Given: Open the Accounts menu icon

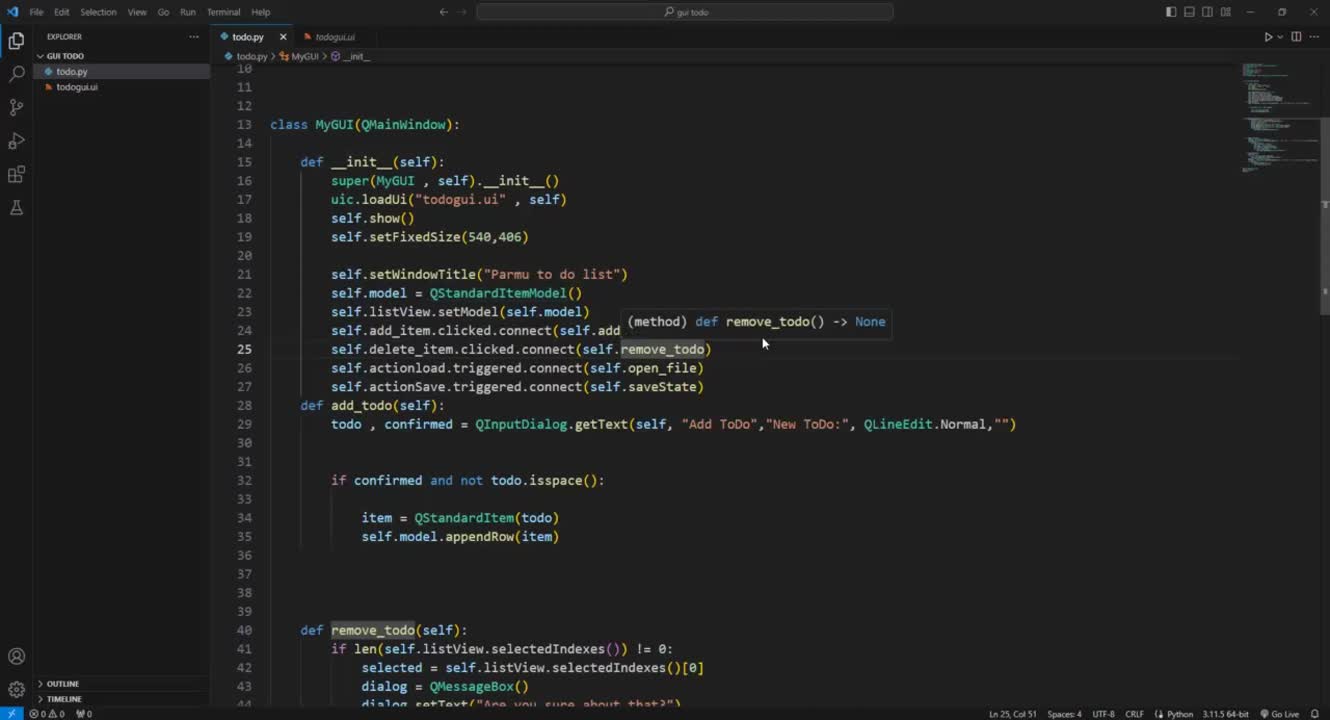Looking at the screenshot, I should pyautogui.click(x=16, y=657).
